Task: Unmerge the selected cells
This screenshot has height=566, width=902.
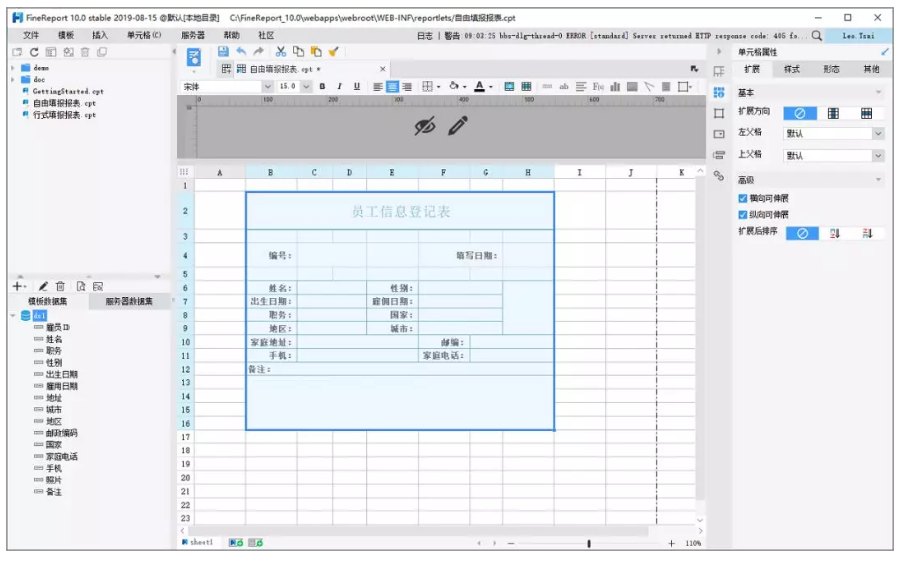Action: pos(526,87)
